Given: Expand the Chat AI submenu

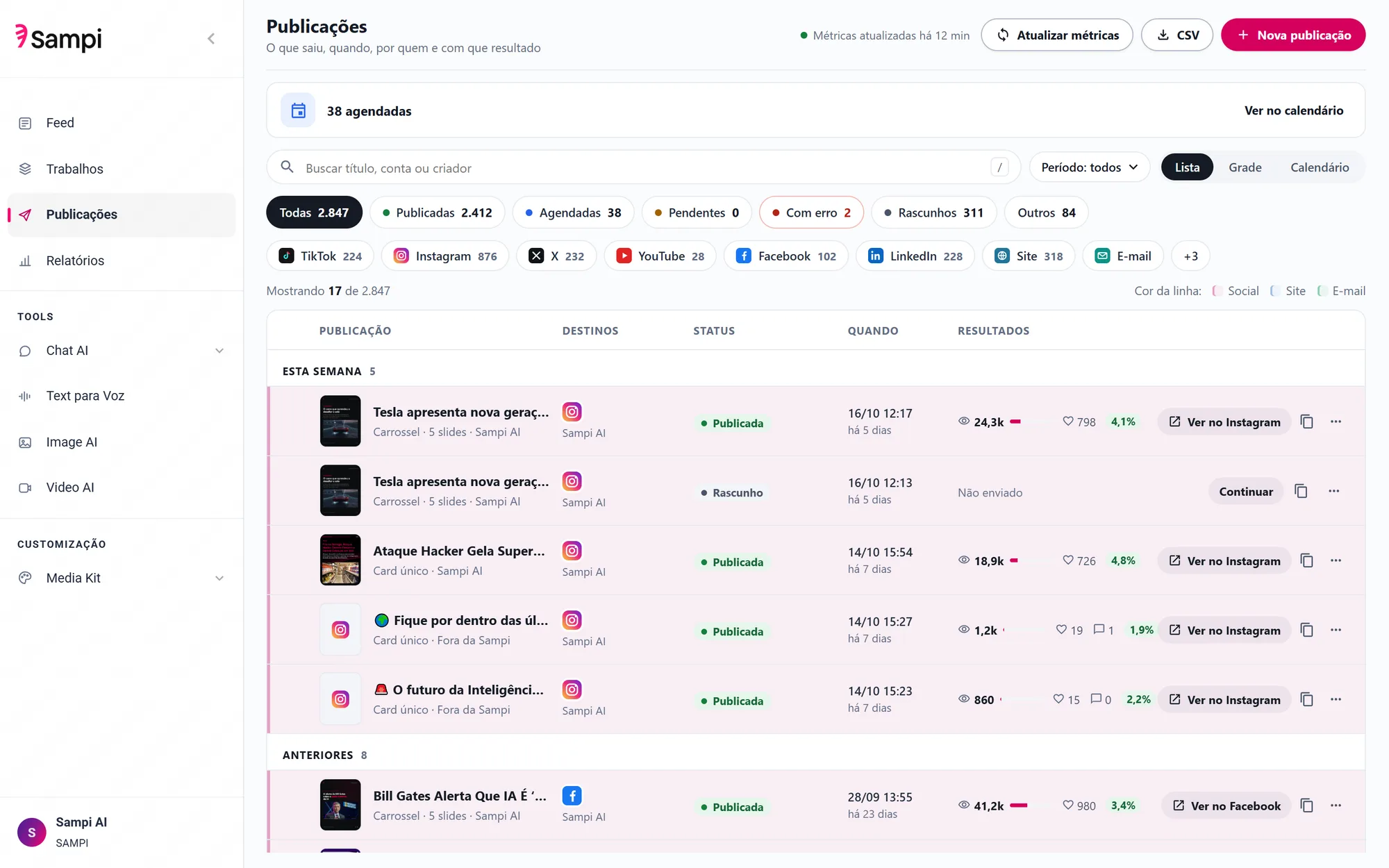Looking at the screenshot, I should [x=219, y=351].
